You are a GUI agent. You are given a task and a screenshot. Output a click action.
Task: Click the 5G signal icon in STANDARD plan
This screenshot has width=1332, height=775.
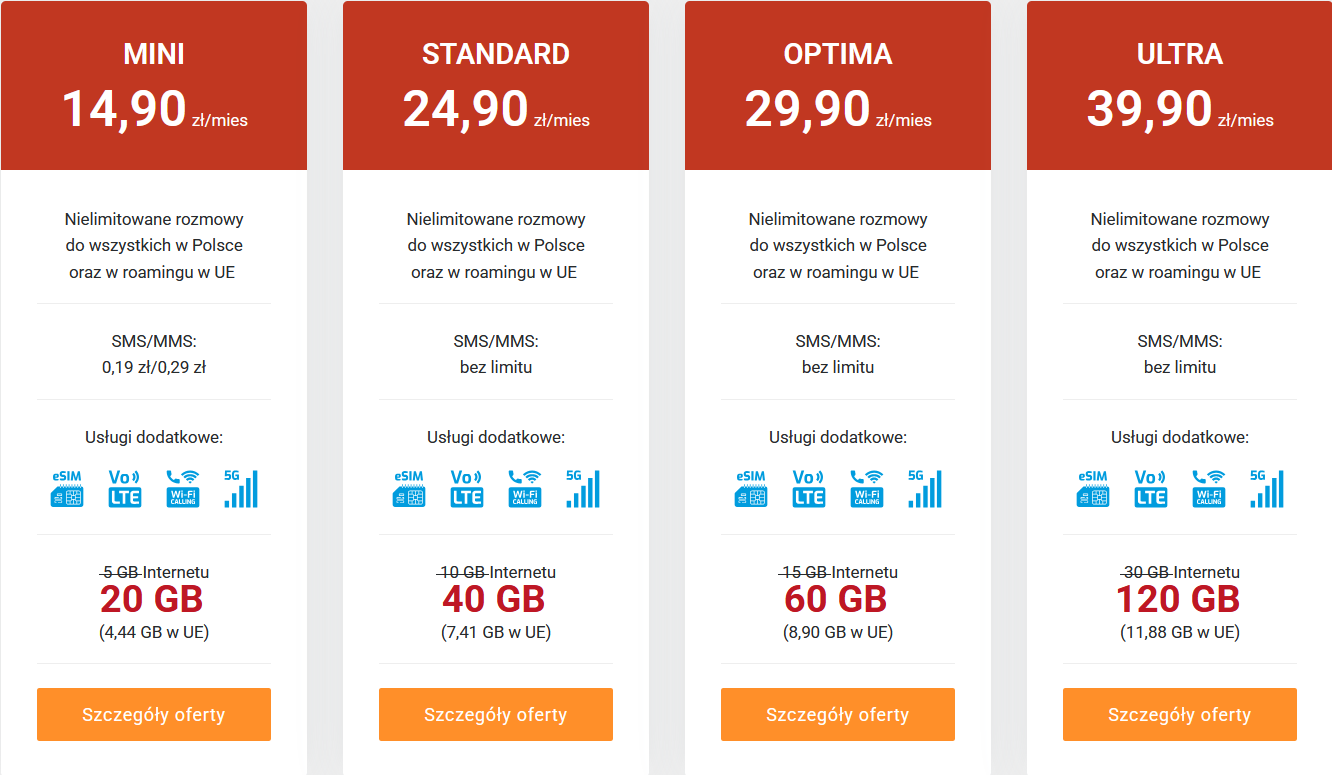click(x=583, y=489)
